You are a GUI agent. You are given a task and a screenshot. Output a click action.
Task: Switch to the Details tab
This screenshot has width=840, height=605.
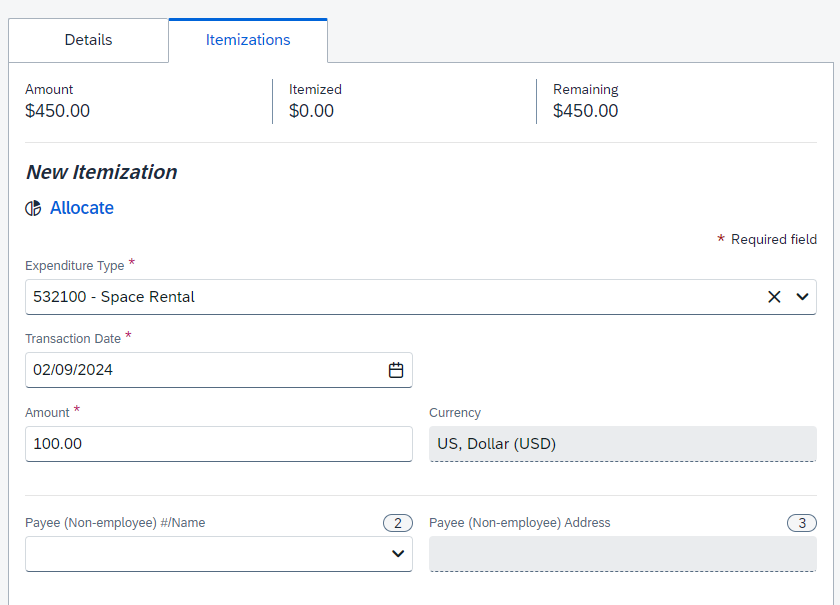point(88,40)
